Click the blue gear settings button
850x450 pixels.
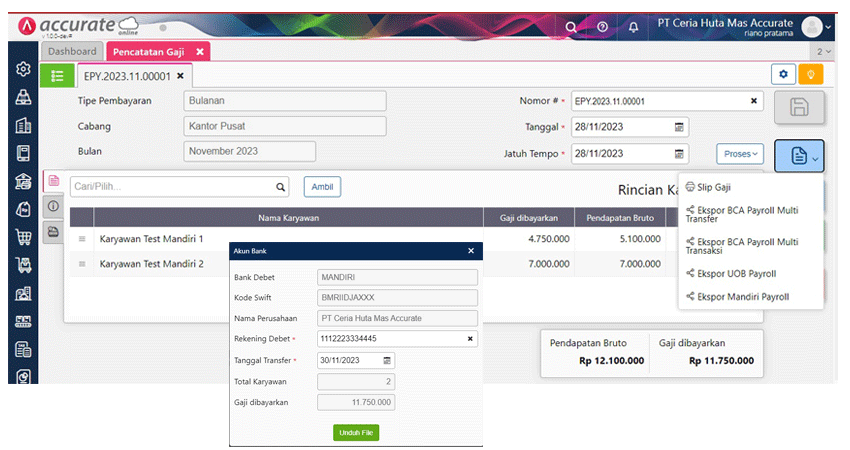783,75
